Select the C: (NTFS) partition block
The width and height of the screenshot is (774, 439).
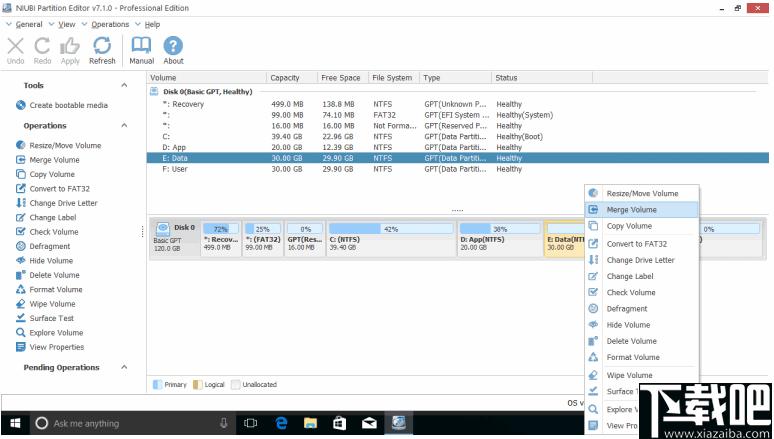click(391, 238)
